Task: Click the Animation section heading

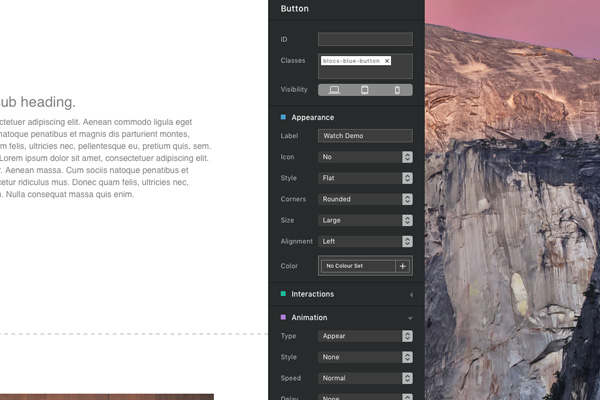Action: click(x=309, y=317)
